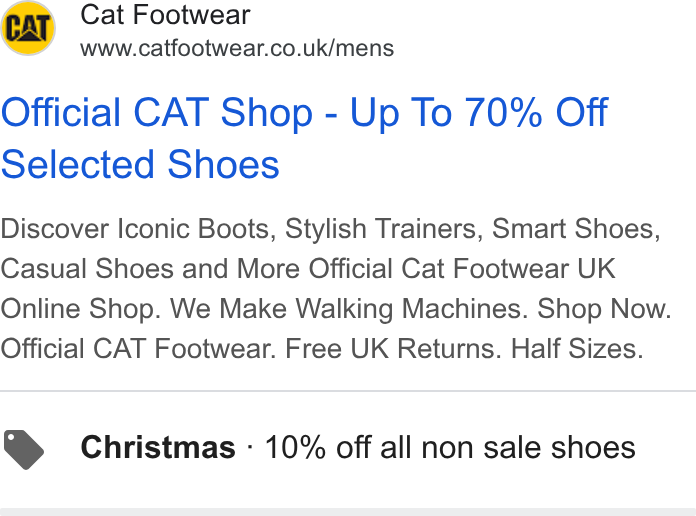Viewport: 696px width, 516px height.
Task: Click the Official CAT Footwear sentence
Action: [138, 349]
